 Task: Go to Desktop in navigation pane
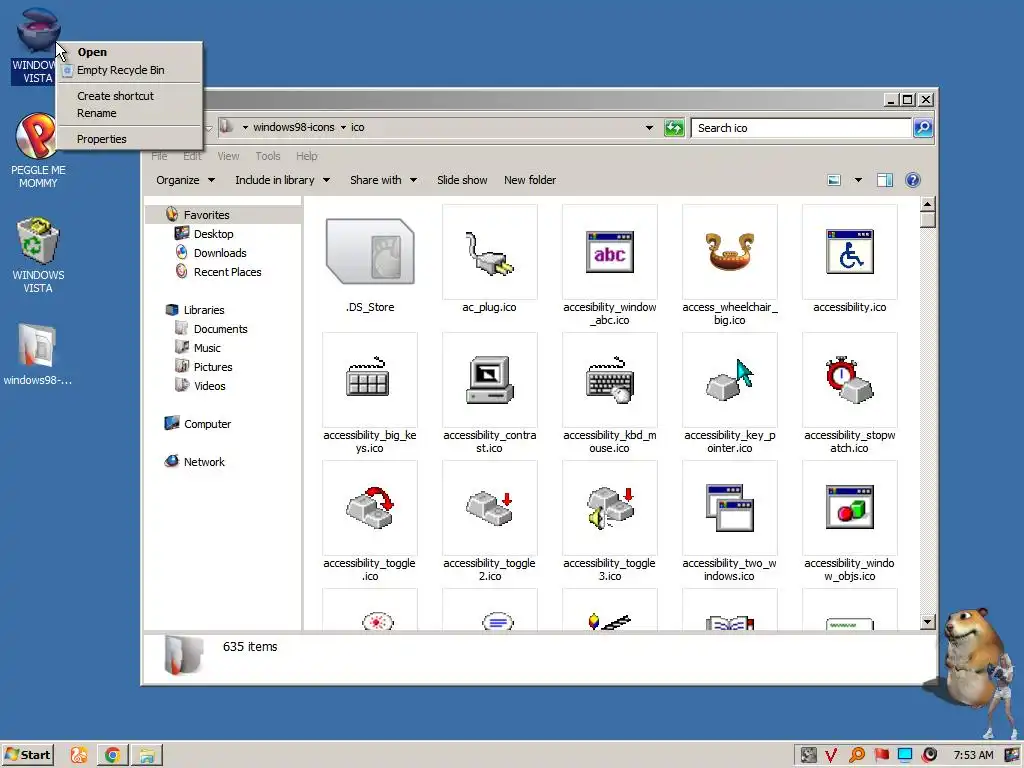pos(214,234)
